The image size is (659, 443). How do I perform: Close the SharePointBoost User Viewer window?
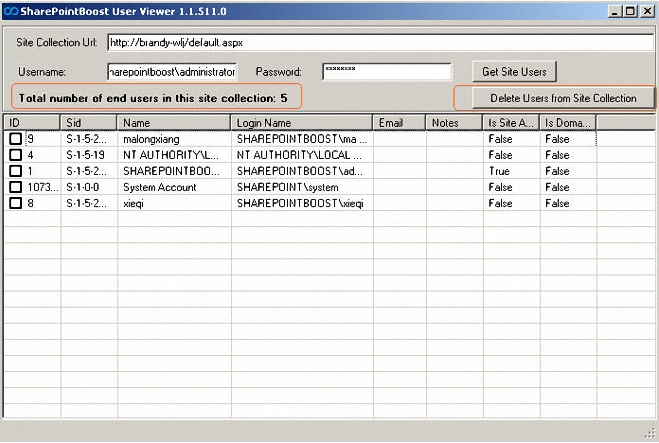648,11
